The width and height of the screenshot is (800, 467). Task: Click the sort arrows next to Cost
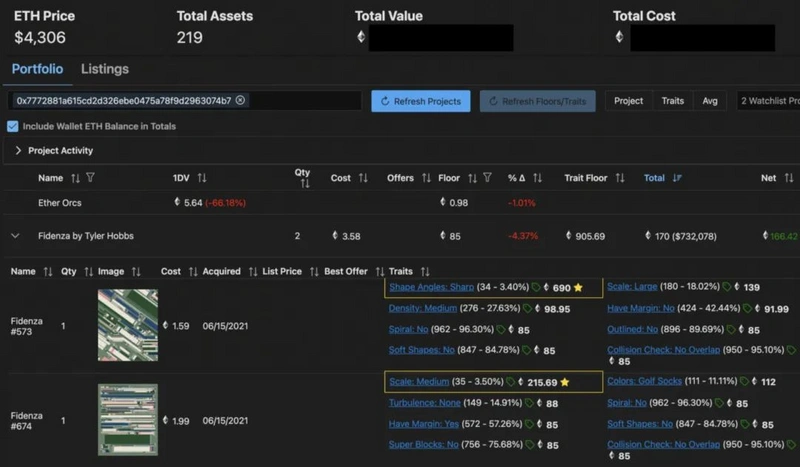coord(364,178)
